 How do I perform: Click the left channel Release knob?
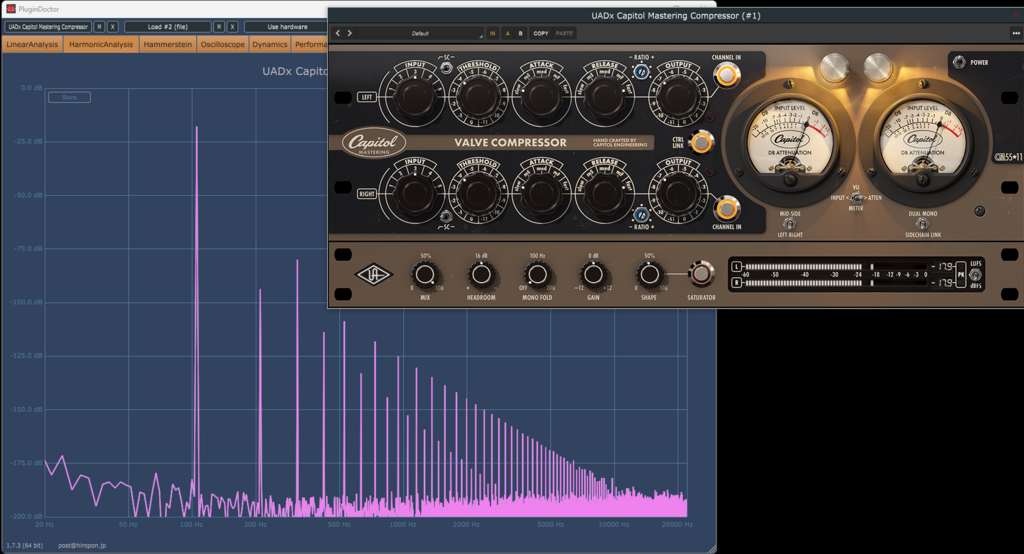point(604,97)
